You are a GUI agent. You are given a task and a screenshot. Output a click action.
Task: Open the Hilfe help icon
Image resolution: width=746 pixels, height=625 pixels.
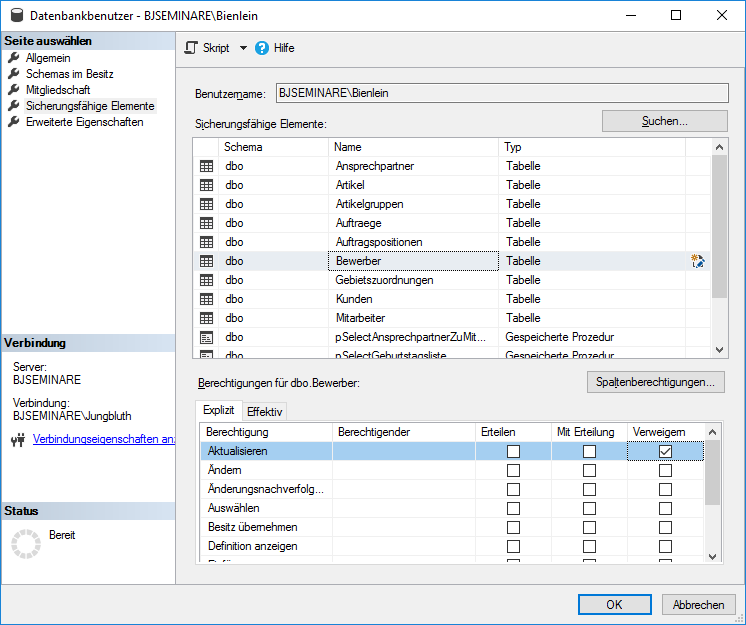coord(262,48)
